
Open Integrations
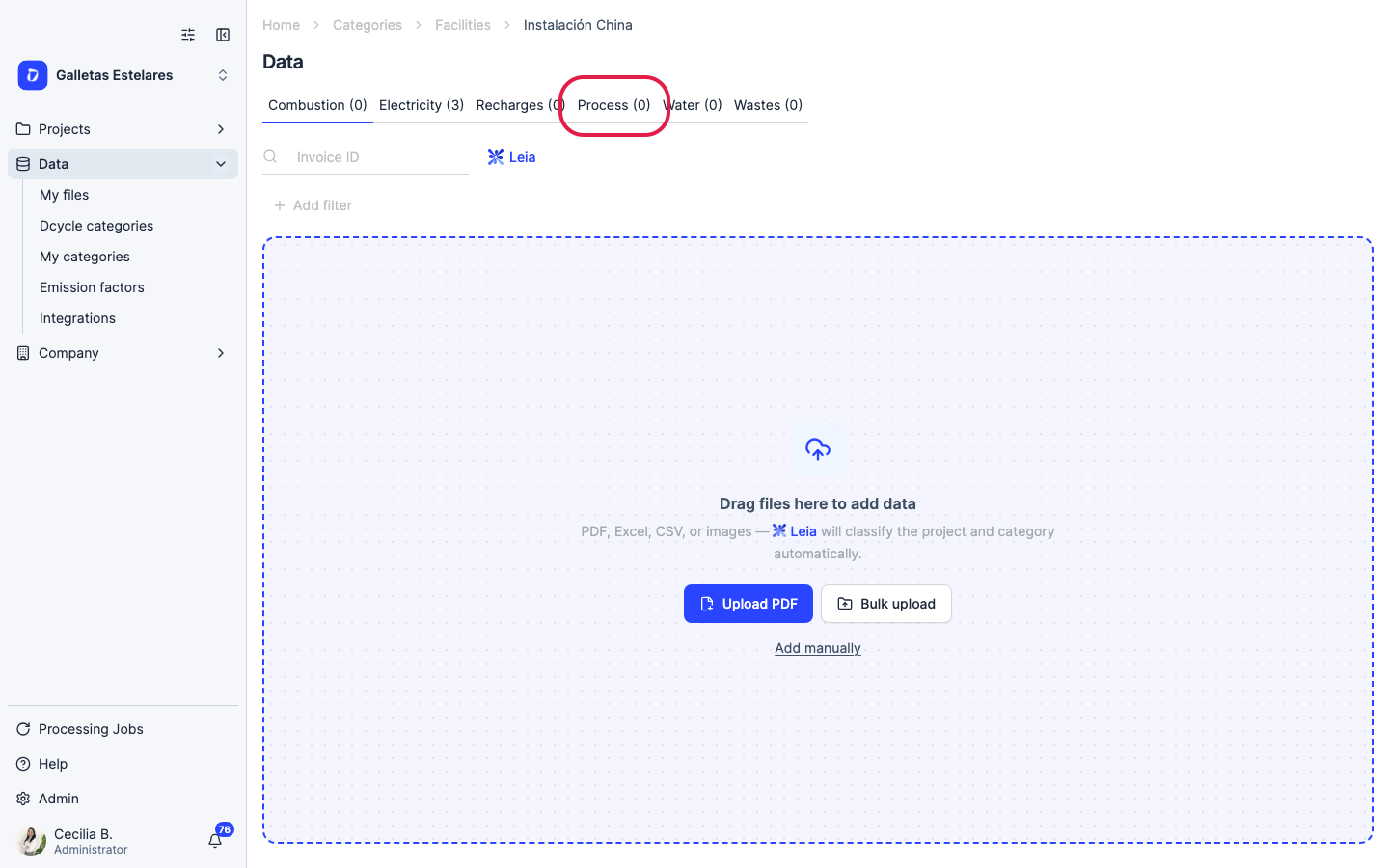pos(77,318)
